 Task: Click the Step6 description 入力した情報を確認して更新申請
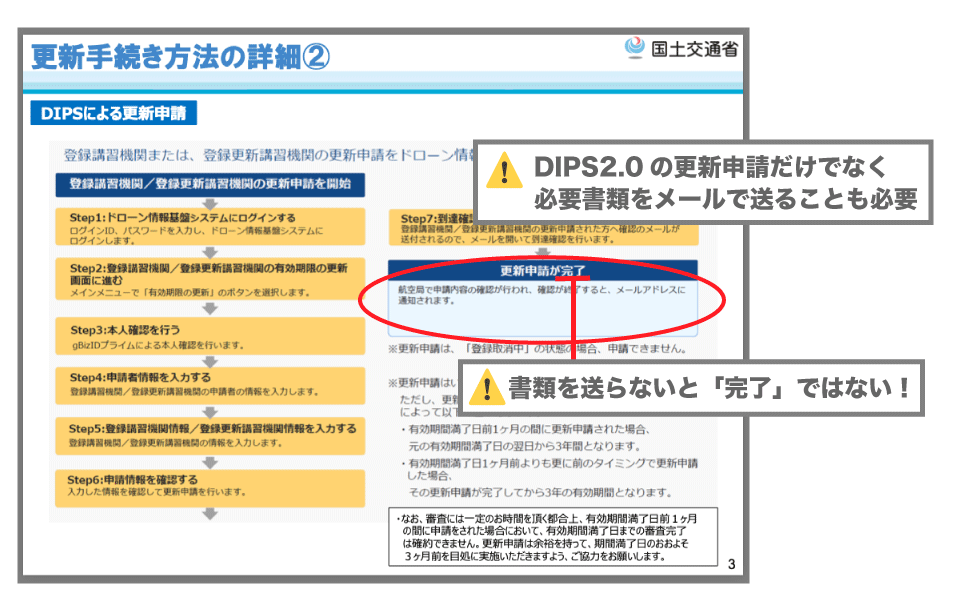click(157, 492)
